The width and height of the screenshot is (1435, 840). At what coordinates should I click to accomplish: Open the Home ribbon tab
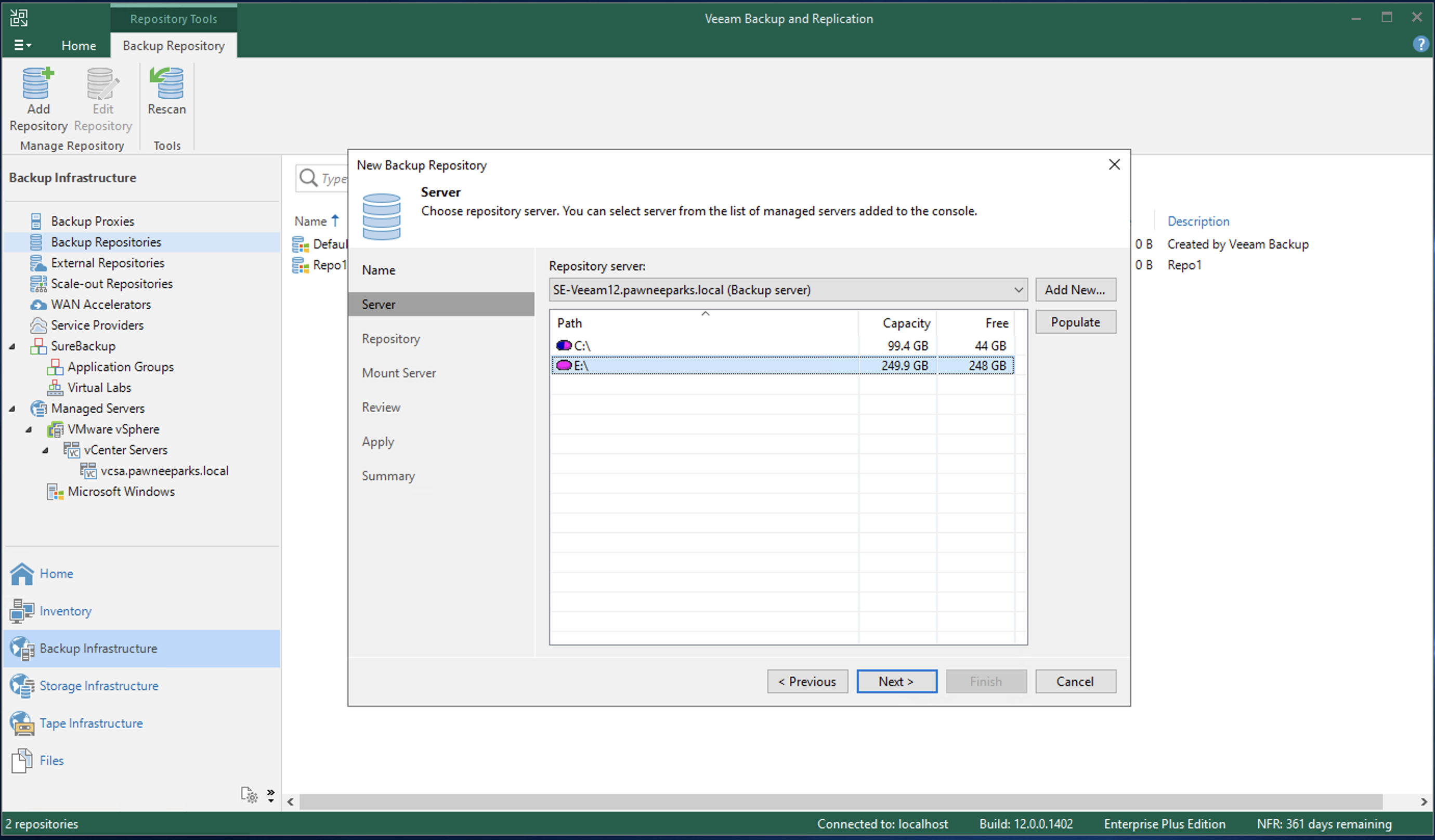tap(79, 46)
